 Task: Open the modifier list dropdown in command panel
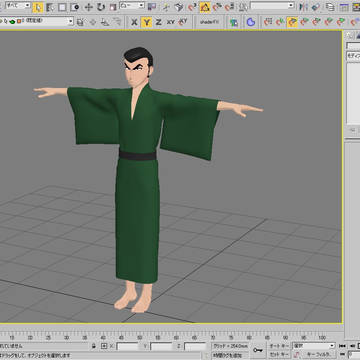pyautogui.click(x=353, y=56)
